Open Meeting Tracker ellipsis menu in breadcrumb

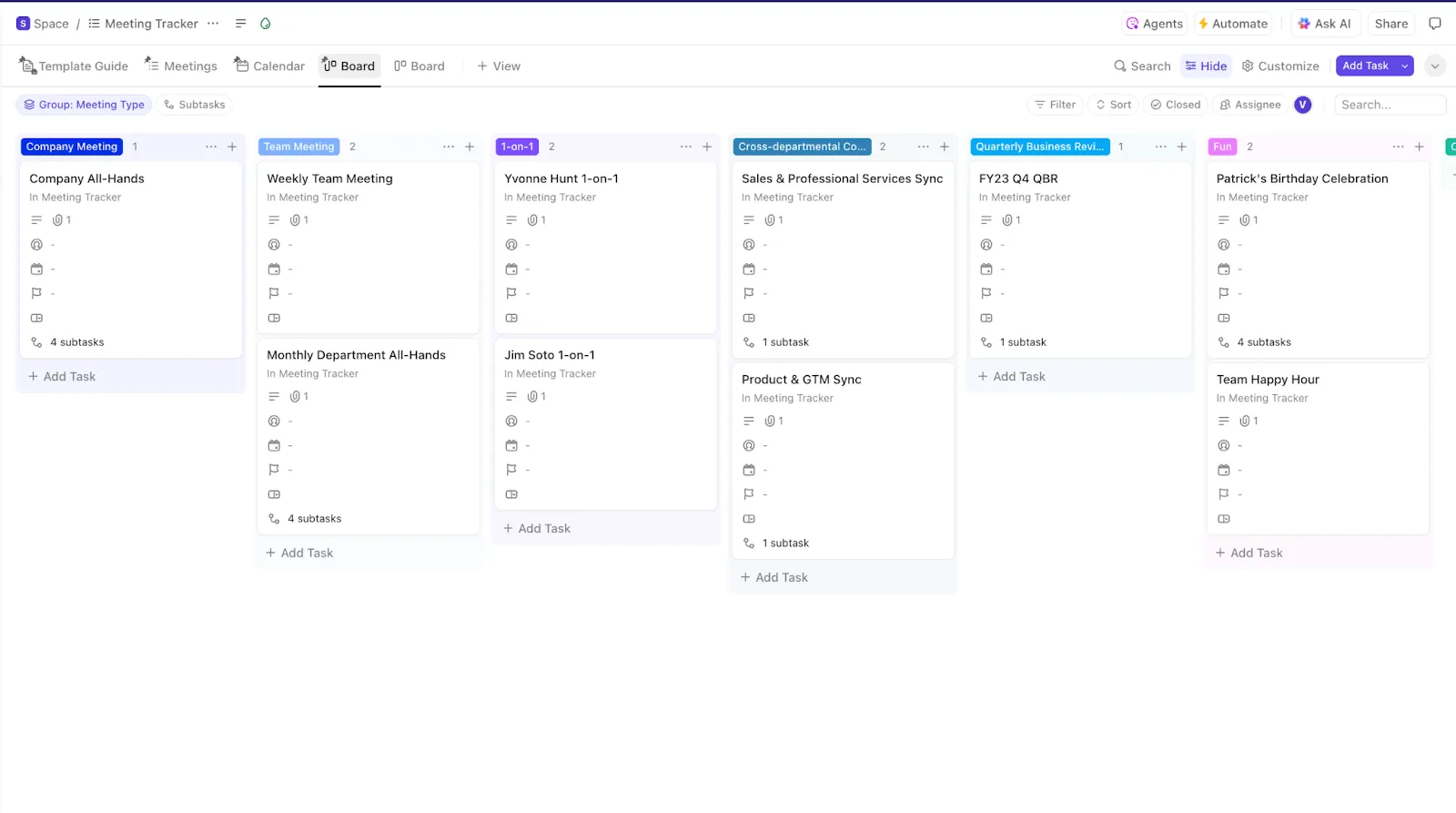click(213, 24)
